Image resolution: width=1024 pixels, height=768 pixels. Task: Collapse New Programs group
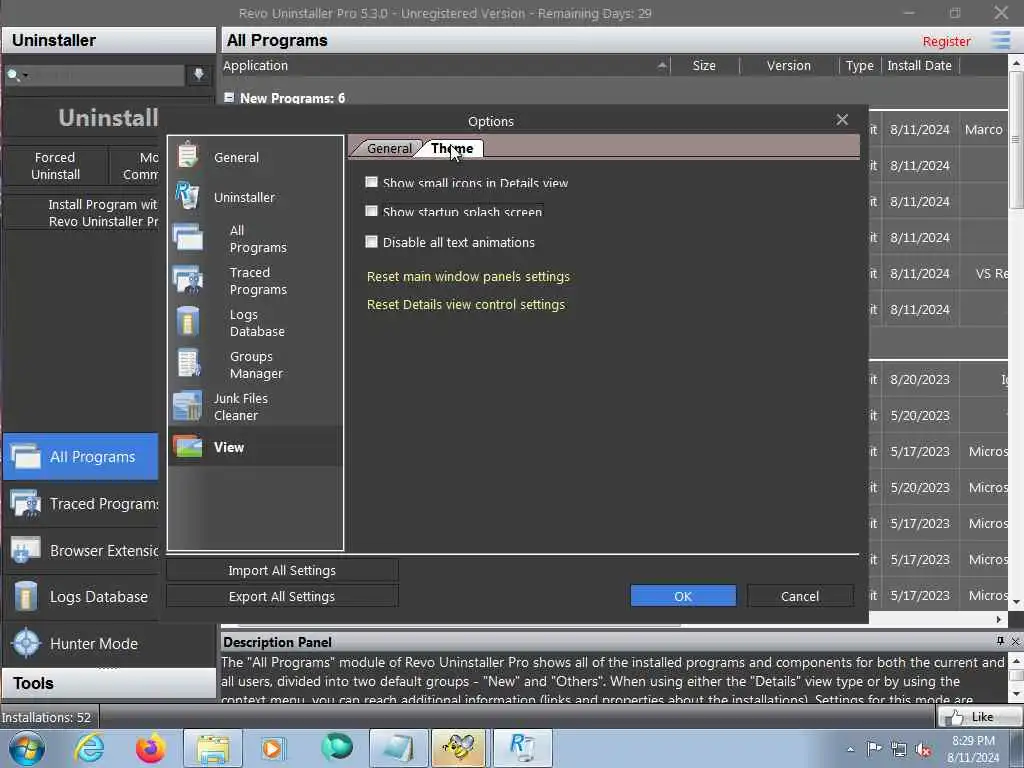pos(229,97)
